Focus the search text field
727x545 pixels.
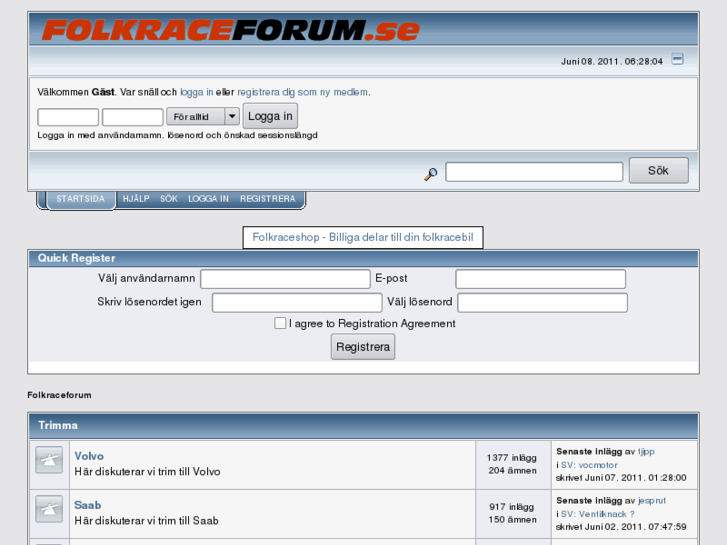click(534, 172)
